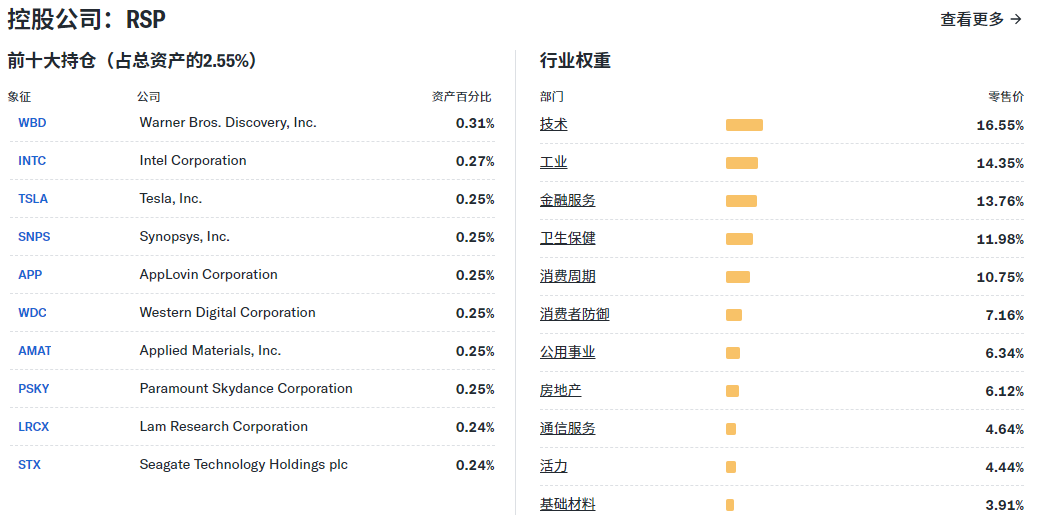
Task: Select the 卫生保健 sector link
Action: coord(567,238)
